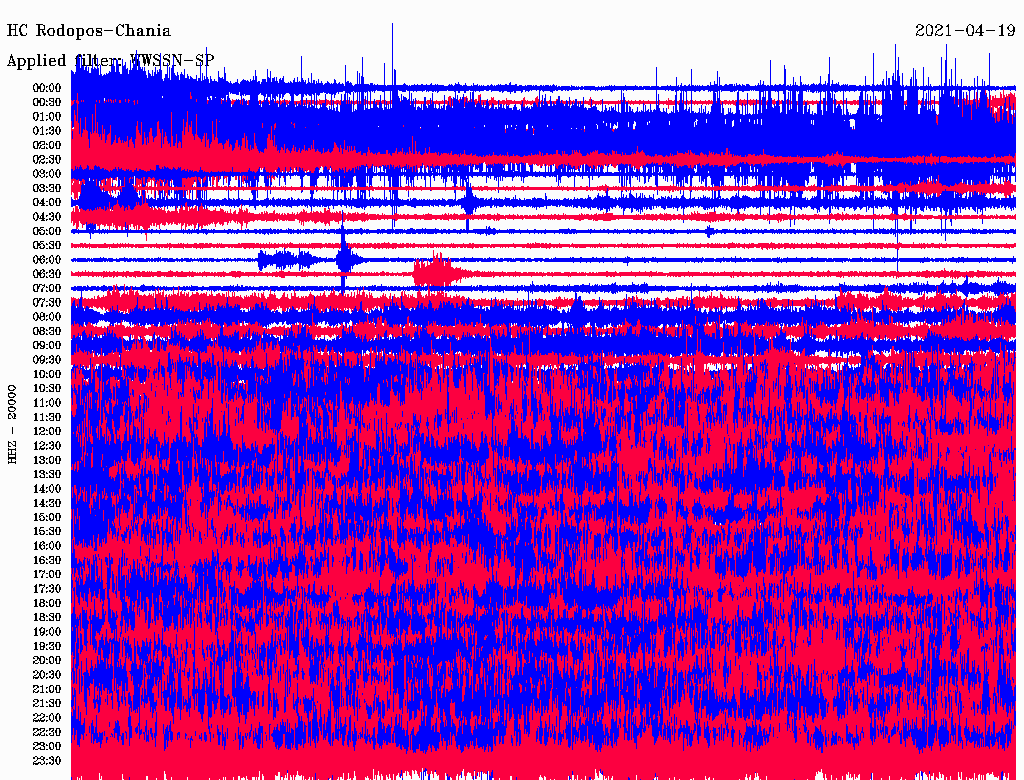This screenshot has width=1024, height=780.
Task: Select the 03:00 time row label
Action: pyautogui.click(x=47, y=174)
